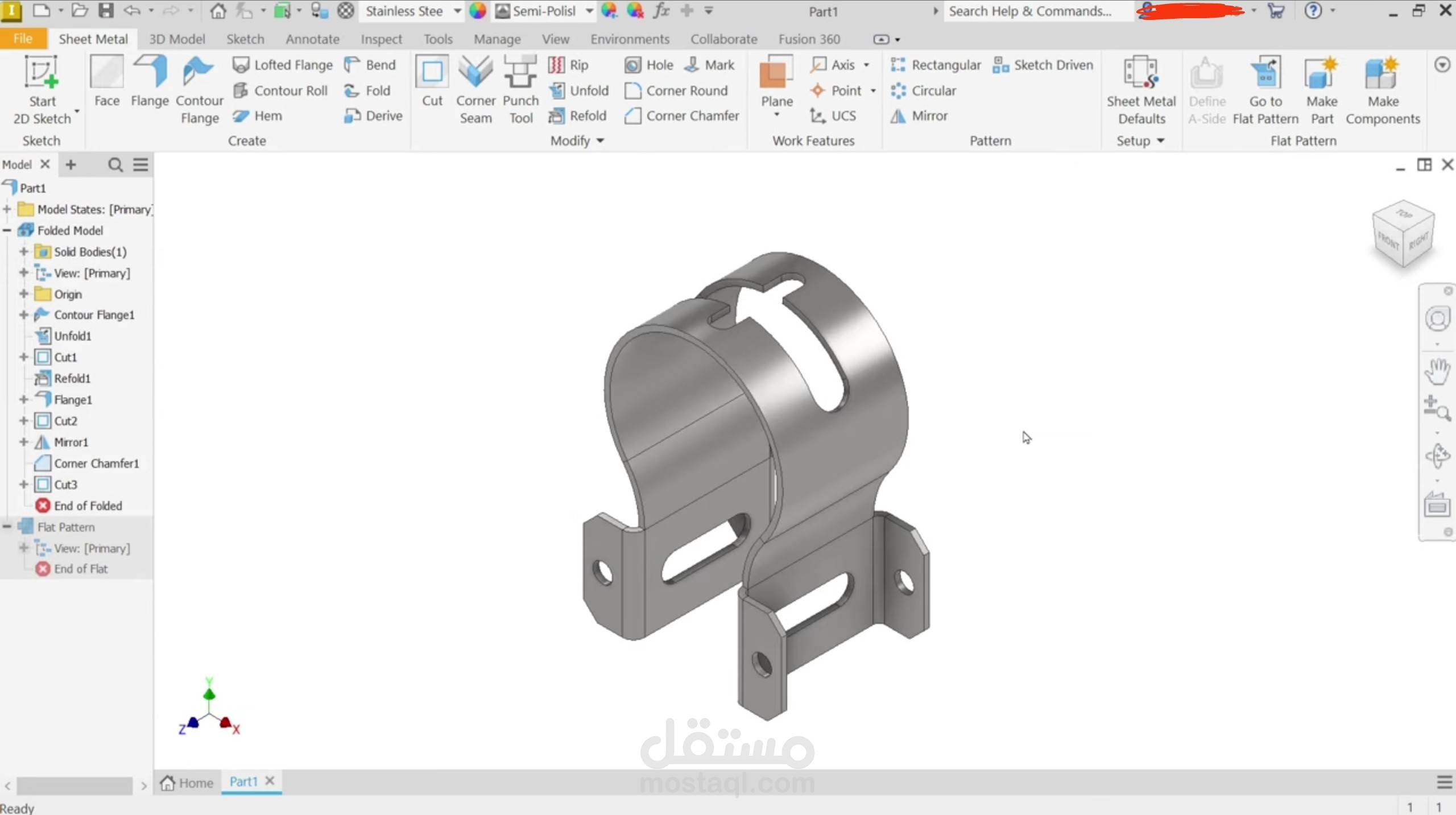Select the Corner Chamfer tool
The image size is (1456, 815).
(682, 116)
